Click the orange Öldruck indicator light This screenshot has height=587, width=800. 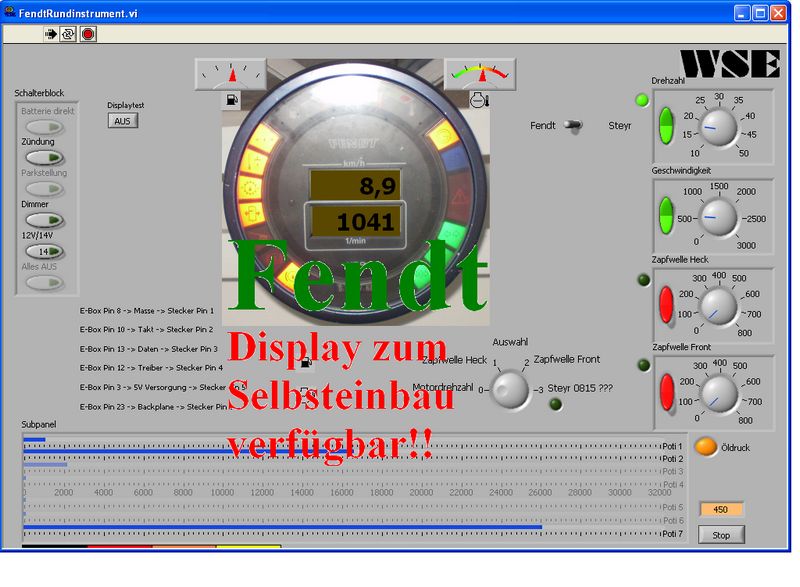pos(706,447)
